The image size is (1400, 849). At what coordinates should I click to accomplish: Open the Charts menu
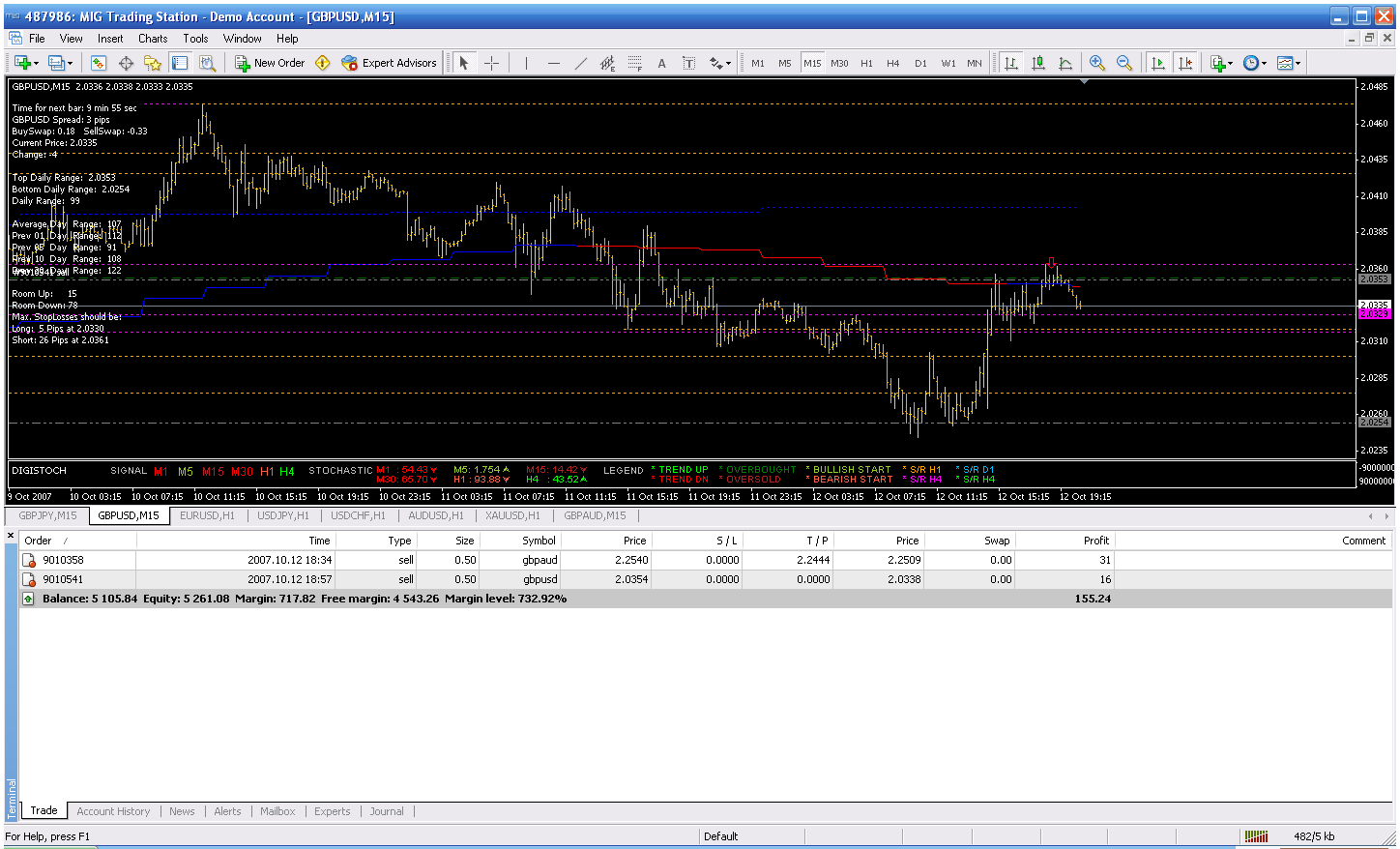click(152, 39)
